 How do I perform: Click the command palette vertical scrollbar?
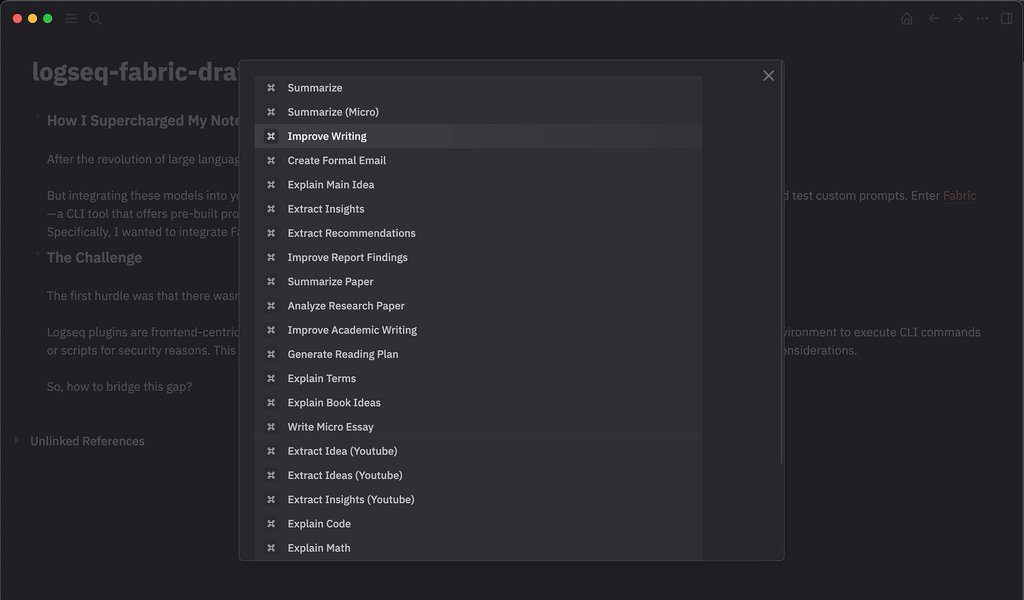coord(781,264)
